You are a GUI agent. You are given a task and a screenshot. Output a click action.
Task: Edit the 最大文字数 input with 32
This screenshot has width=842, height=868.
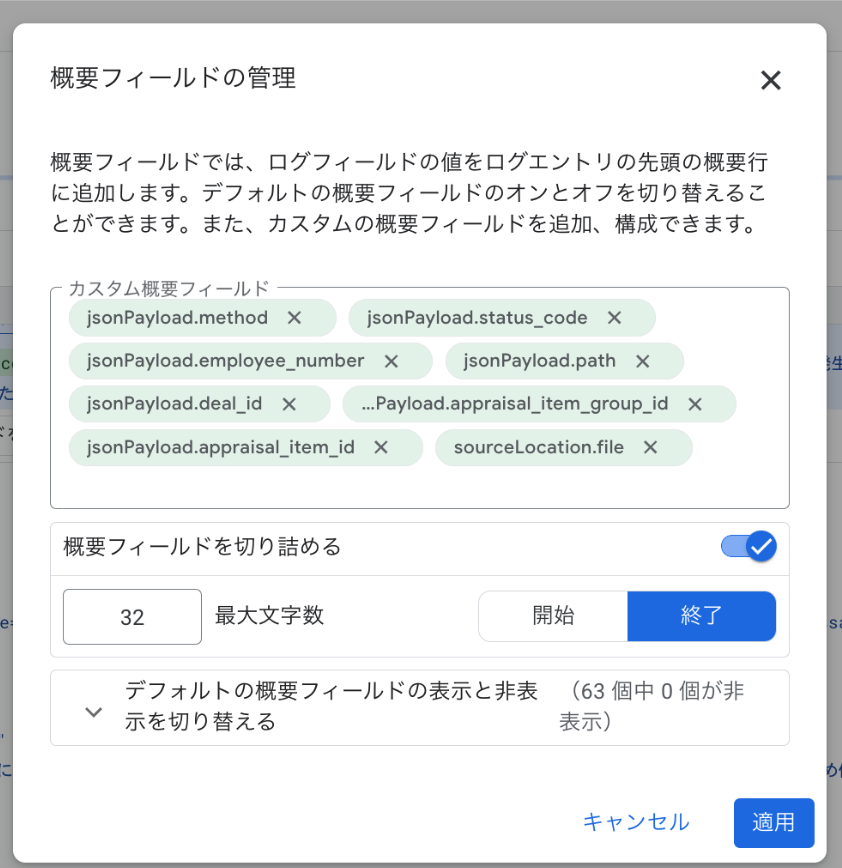(x=132, y=617)
